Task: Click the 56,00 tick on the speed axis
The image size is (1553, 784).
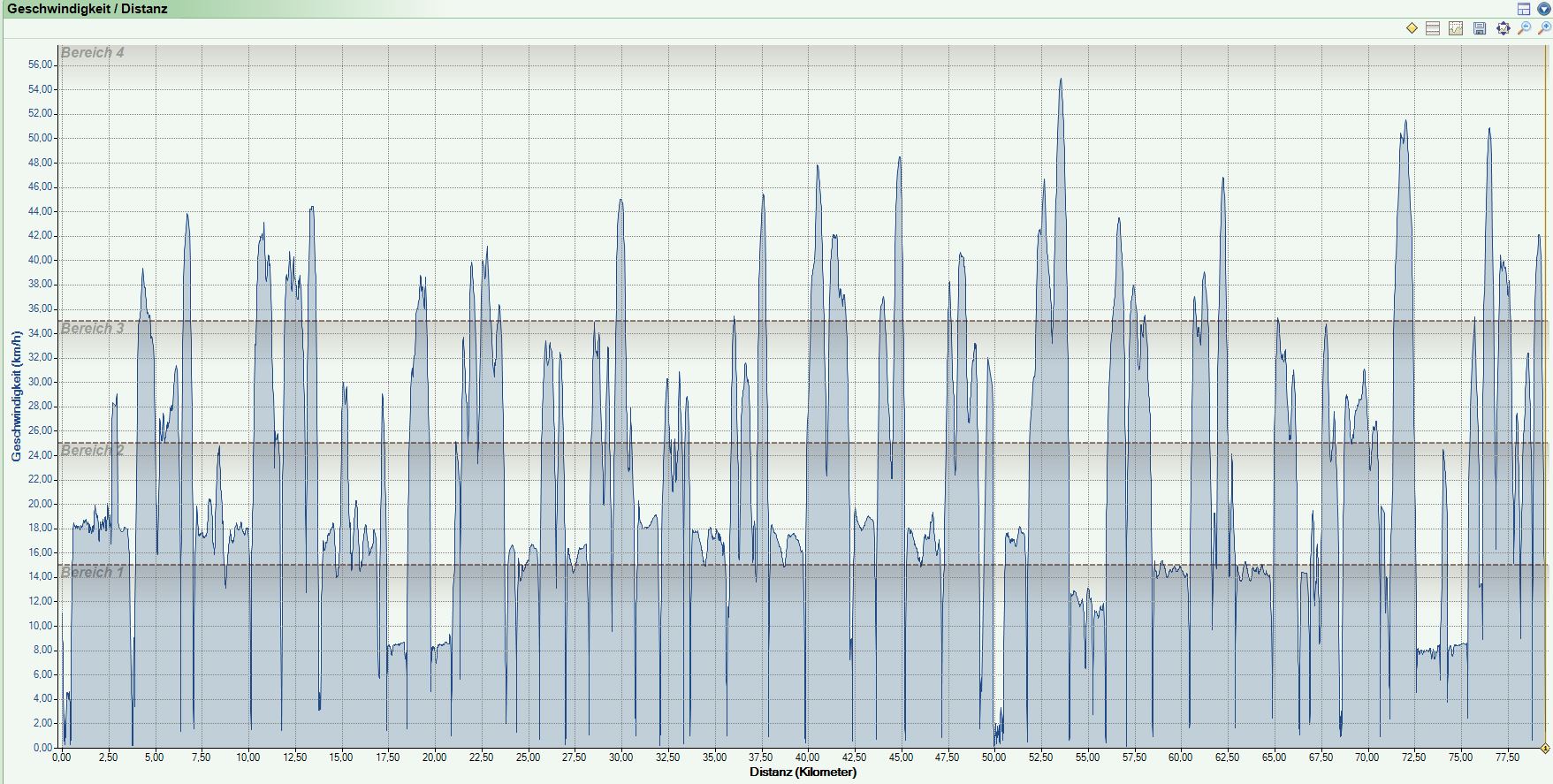Action: pyautogui.click(x=41, y=65)
